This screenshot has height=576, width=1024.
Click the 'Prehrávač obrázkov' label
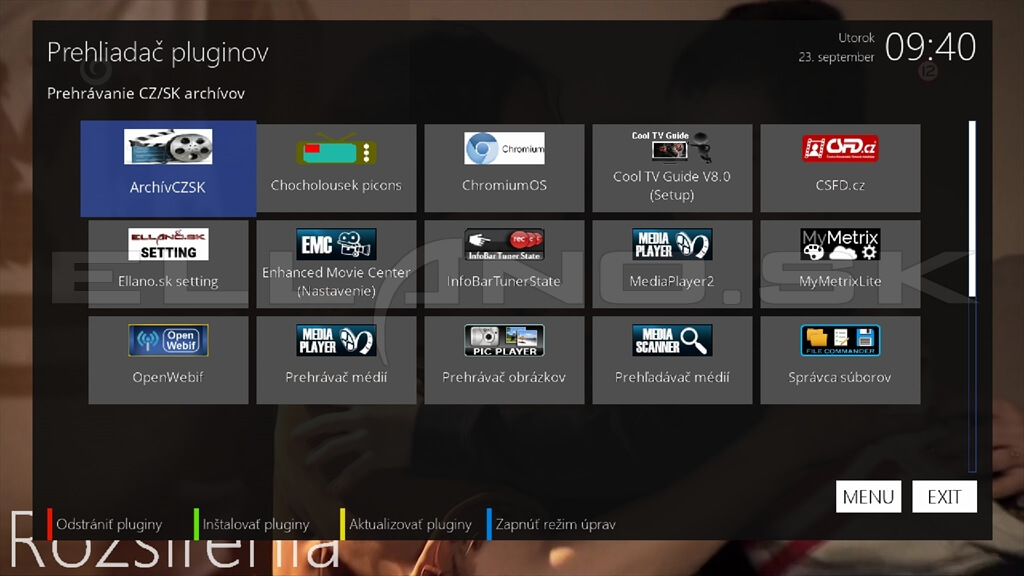[x=504, y=377]
